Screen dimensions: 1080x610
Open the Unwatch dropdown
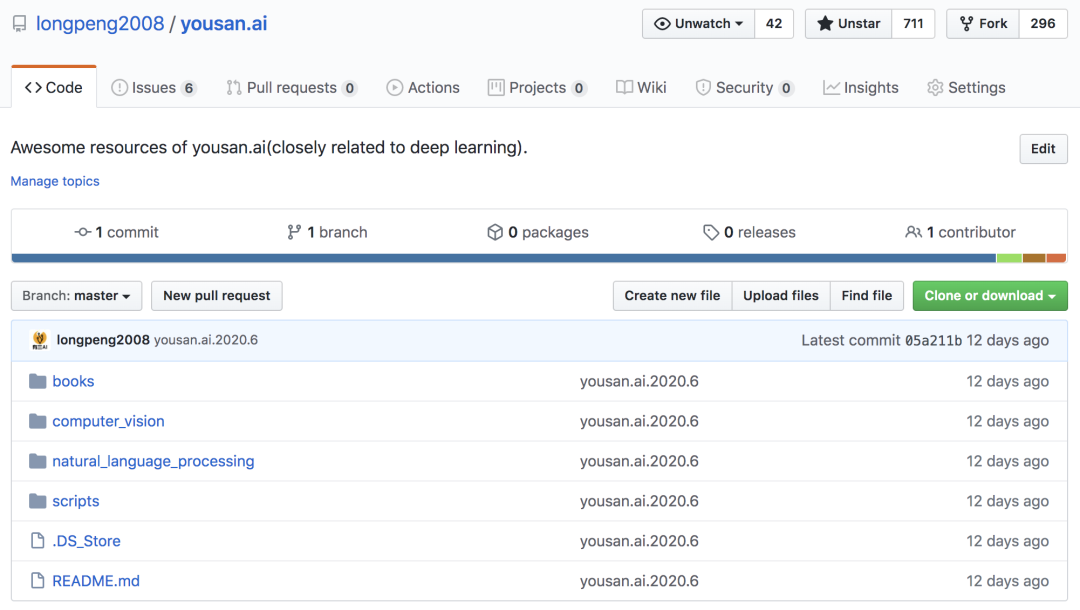point(698,23)
